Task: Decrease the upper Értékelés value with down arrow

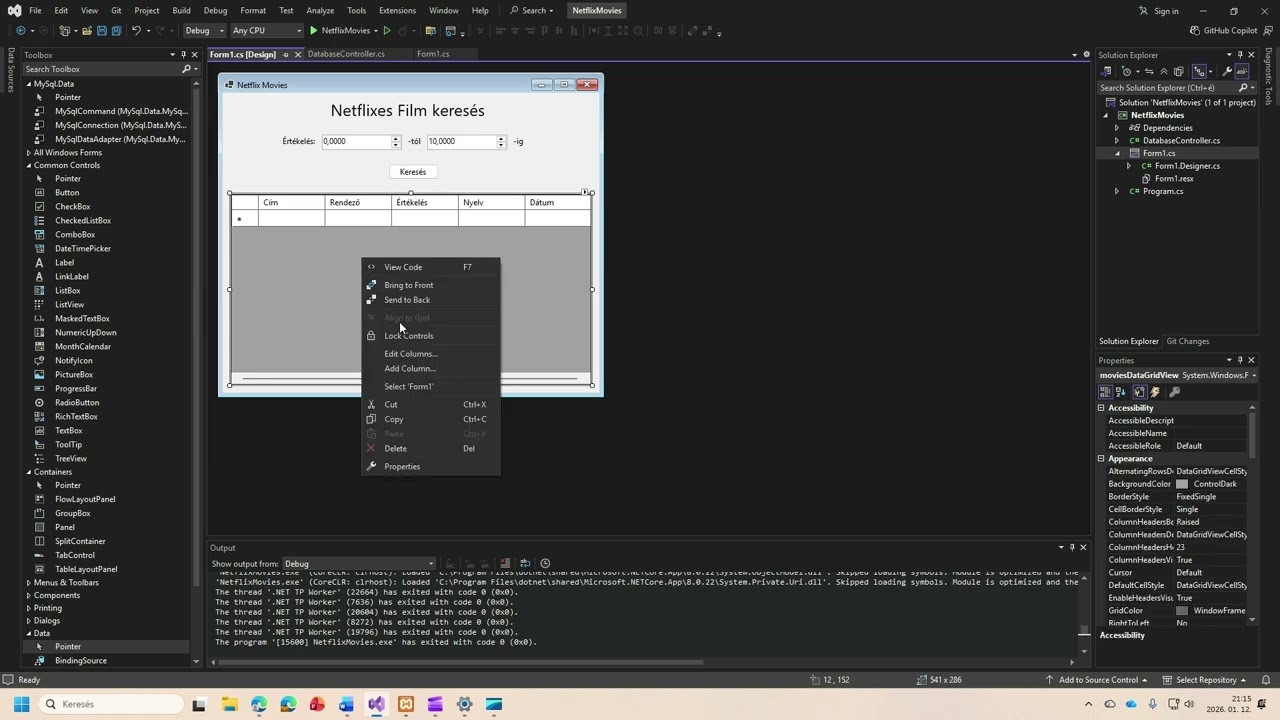Action: pos(501,145)
